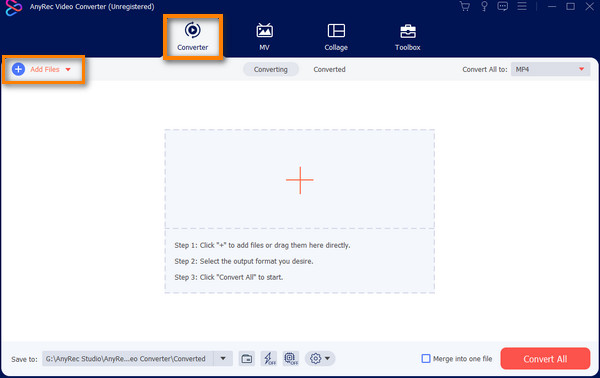600x378 pixels.
Task: Show the Converting list
Action: tap(271, 69)
